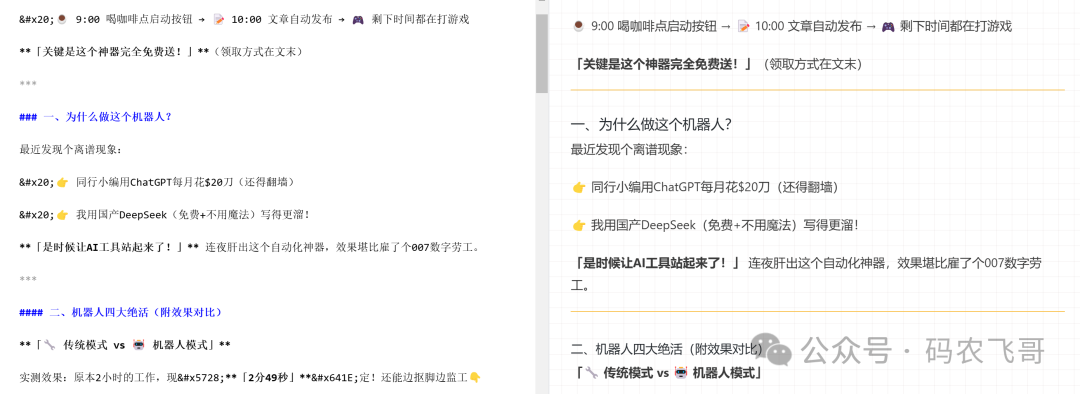Click preview bold text '「关键是这个神器完全免费送!」'
This screenshot has height=394, width=1080.
pos(665,64)
